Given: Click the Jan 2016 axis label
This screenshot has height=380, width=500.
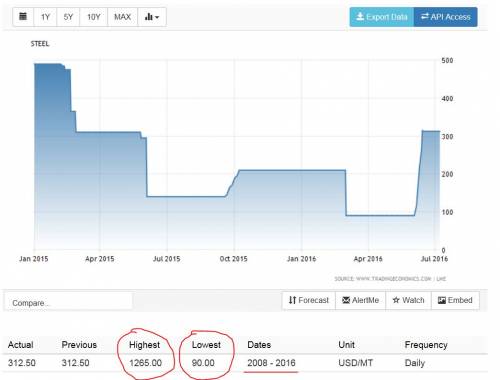Looking at the screenshot, I should tap(301, 259).
